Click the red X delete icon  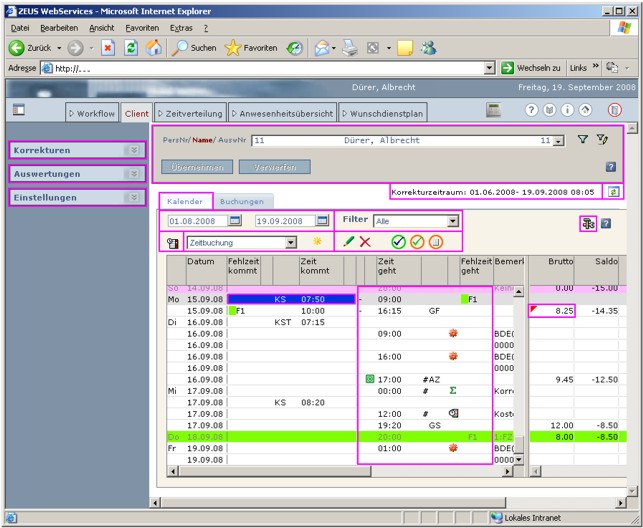(x=365, y=242)
